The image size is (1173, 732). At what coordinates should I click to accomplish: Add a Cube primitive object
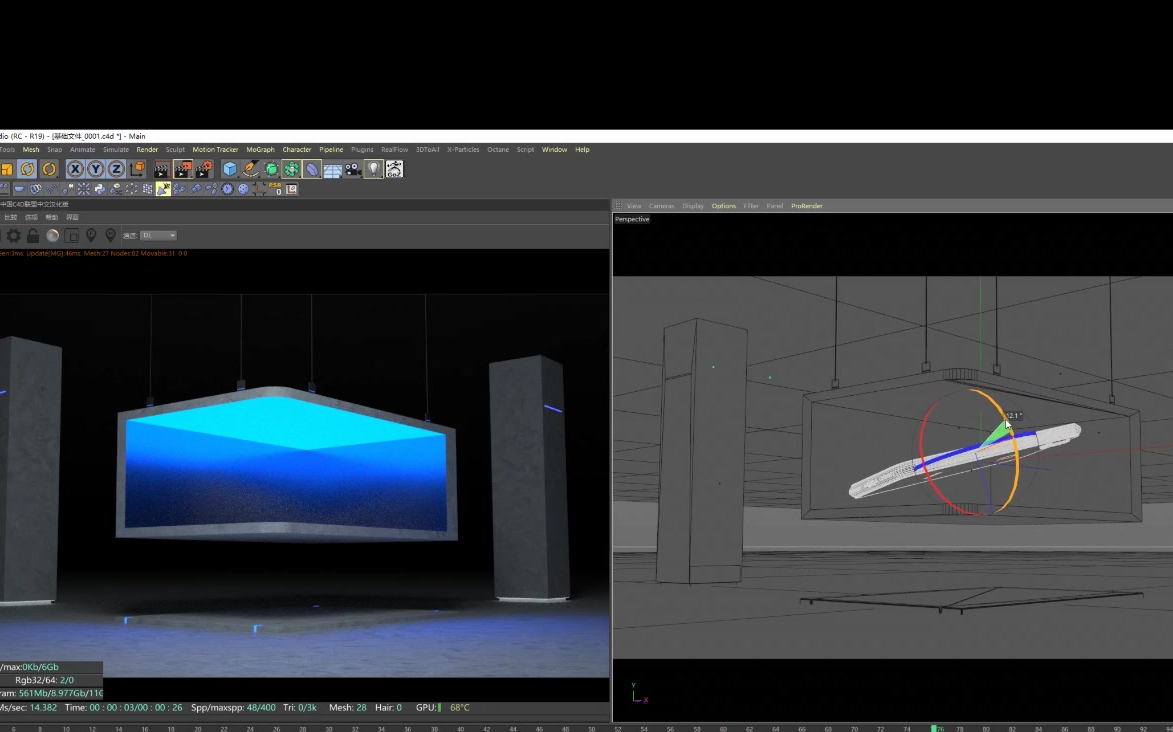click(x=230, y=169)
